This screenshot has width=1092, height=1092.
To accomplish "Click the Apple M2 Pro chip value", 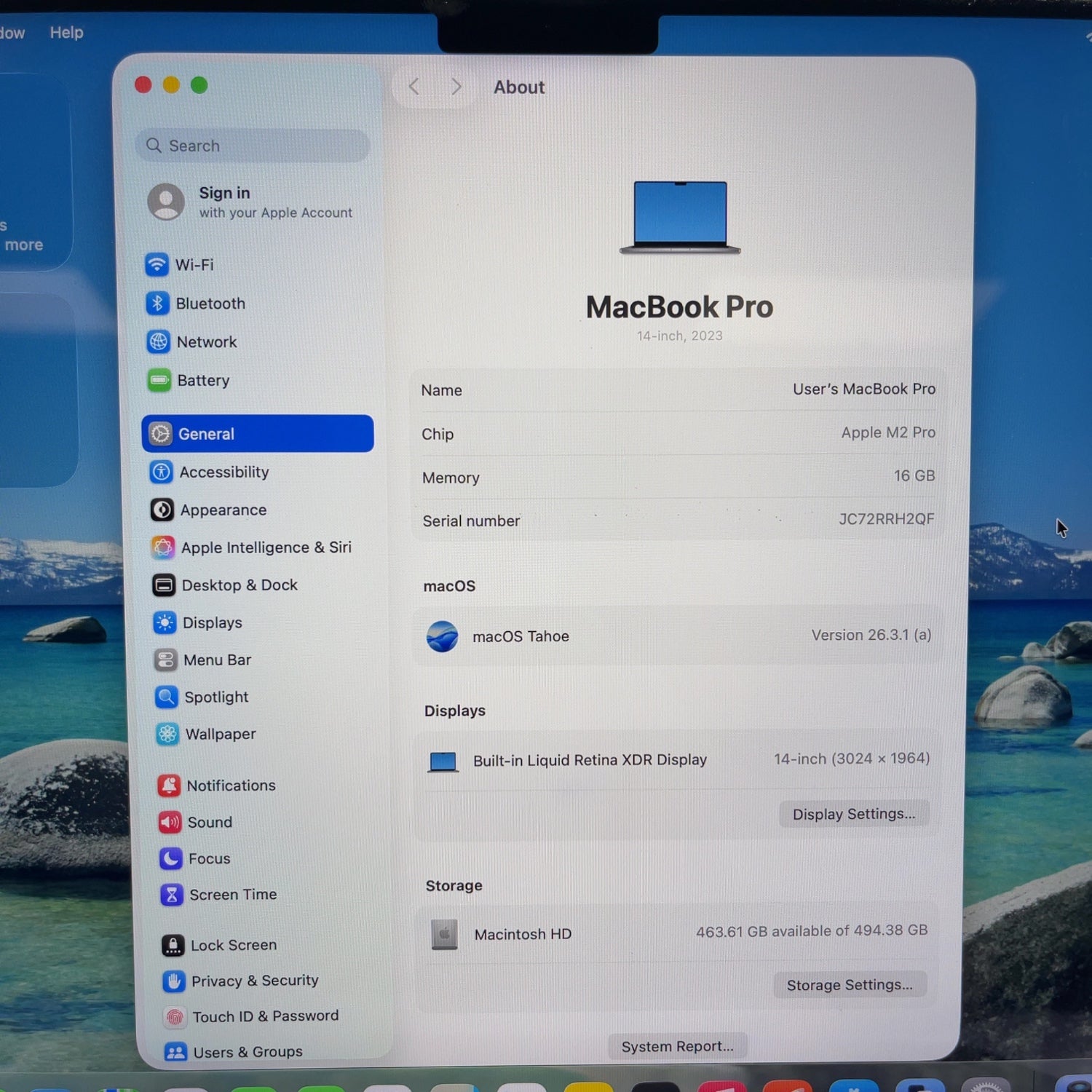I will [888, 432].
